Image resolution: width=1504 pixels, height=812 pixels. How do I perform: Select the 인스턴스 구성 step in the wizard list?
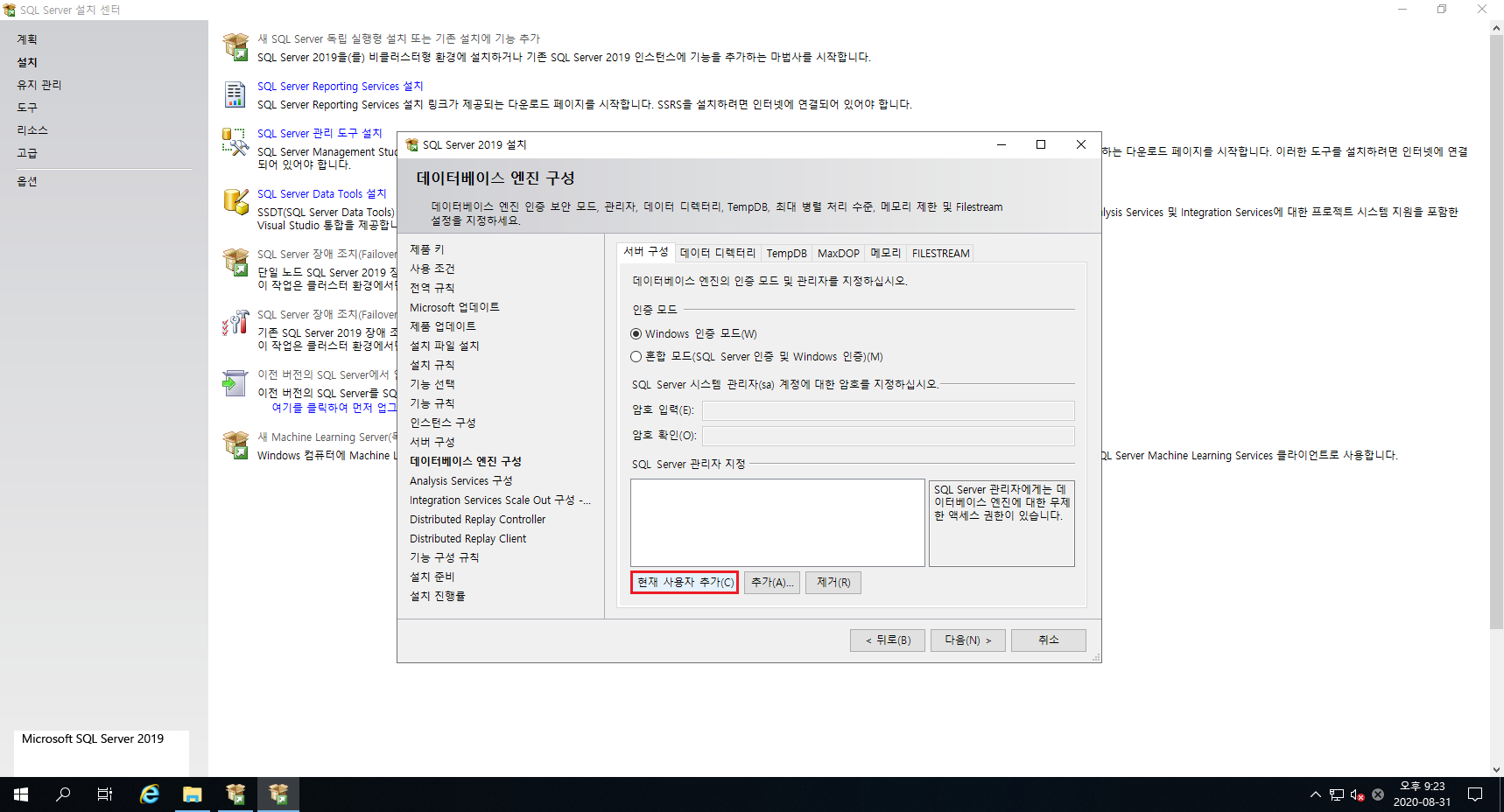pos(443,423)
